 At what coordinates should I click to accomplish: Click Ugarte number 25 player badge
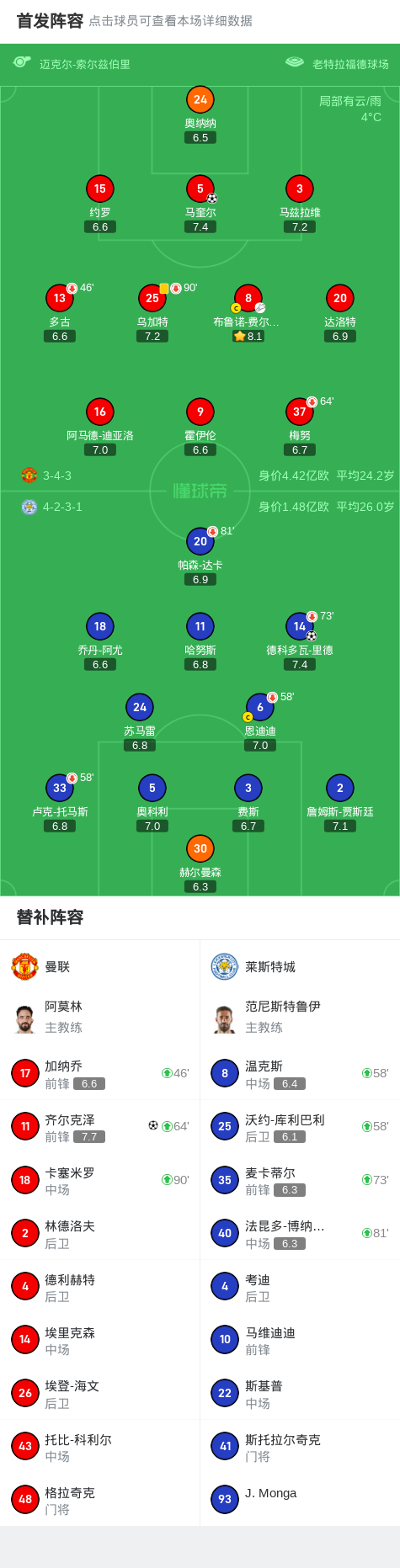click(152, 298)
